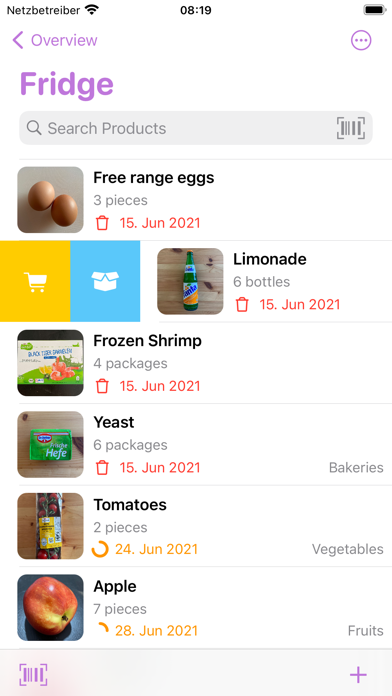This screenshot has height=696, width=392.
Task: Open the Apple product thumbnail
Action: coord(50,608)
